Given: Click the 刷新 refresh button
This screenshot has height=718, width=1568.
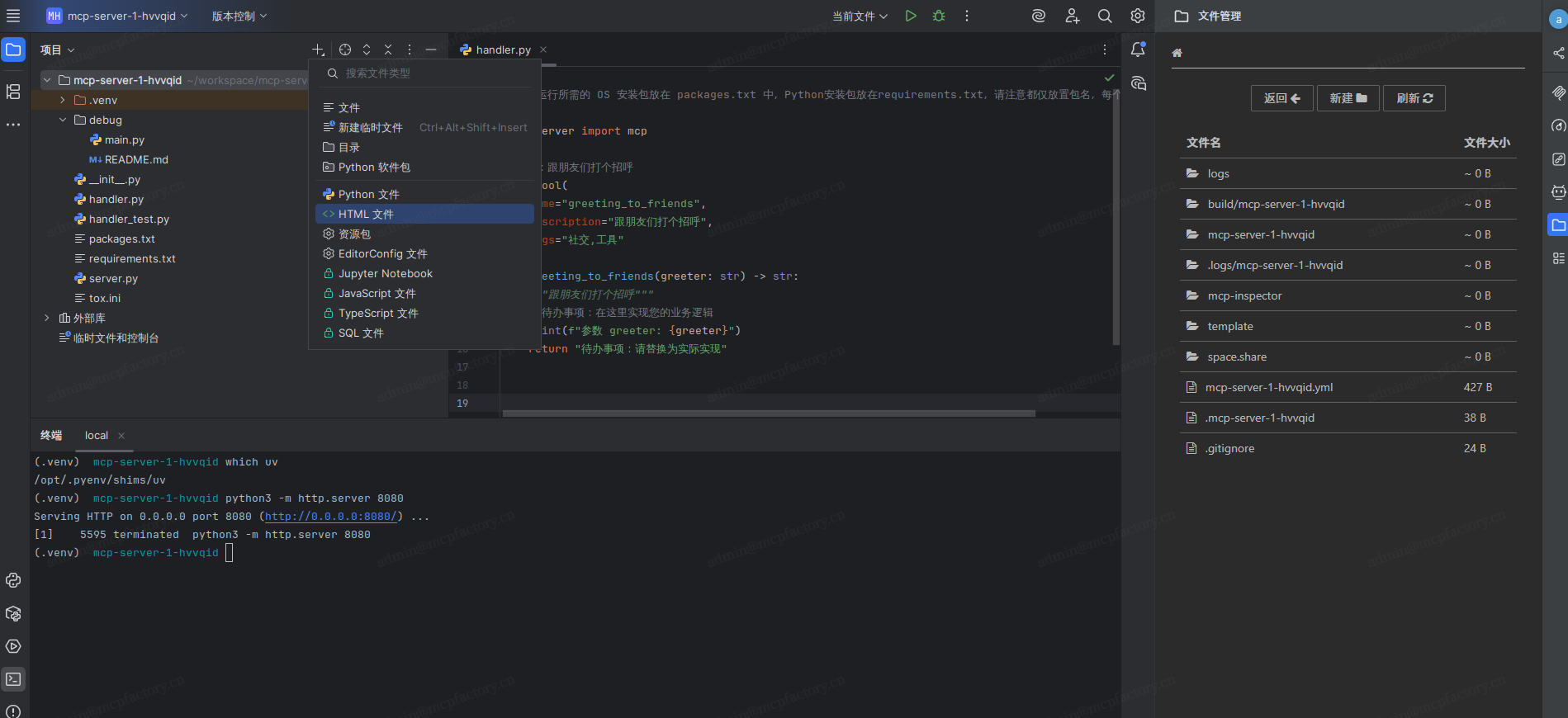Looking at the screenshot, I should (x=1414, y=98).
